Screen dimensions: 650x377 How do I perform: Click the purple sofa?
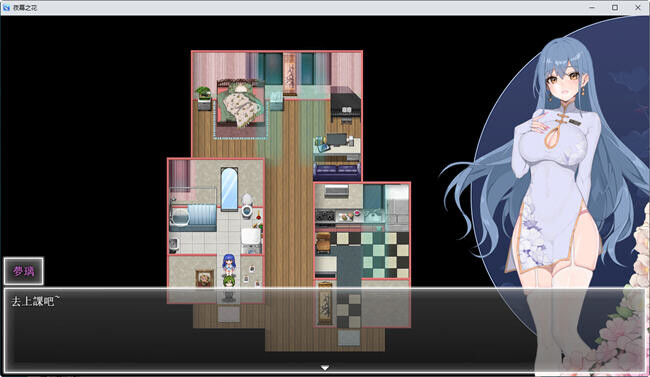coord(337,170)
